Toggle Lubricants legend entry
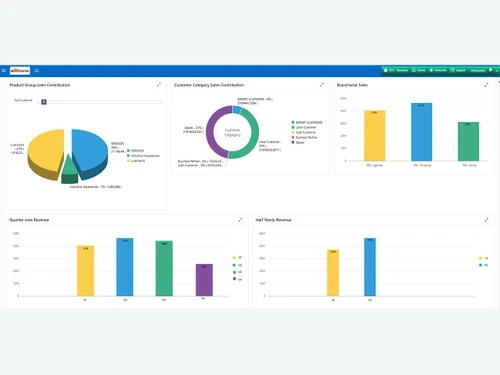Screen dimensions: 500x375 136,161
